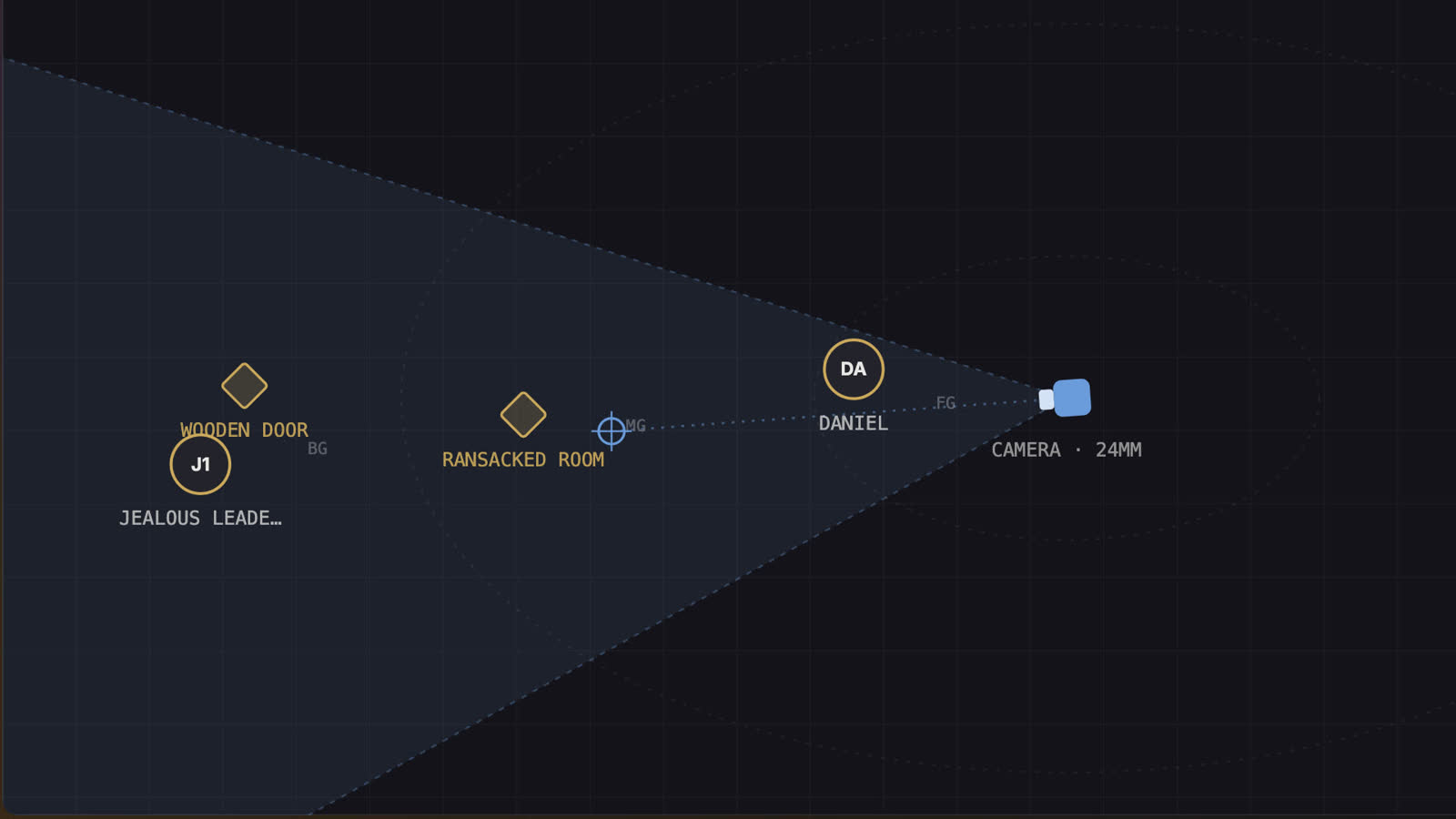Click the WOODEN DOOR label text
This screenshot has height=819, width=1456.
coord(244,430)
